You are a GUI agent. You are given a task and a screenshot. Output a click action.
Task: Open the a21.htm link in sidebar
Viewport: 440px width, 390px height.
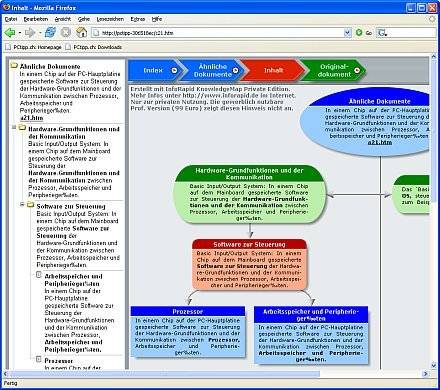click(x=32, y=118)
